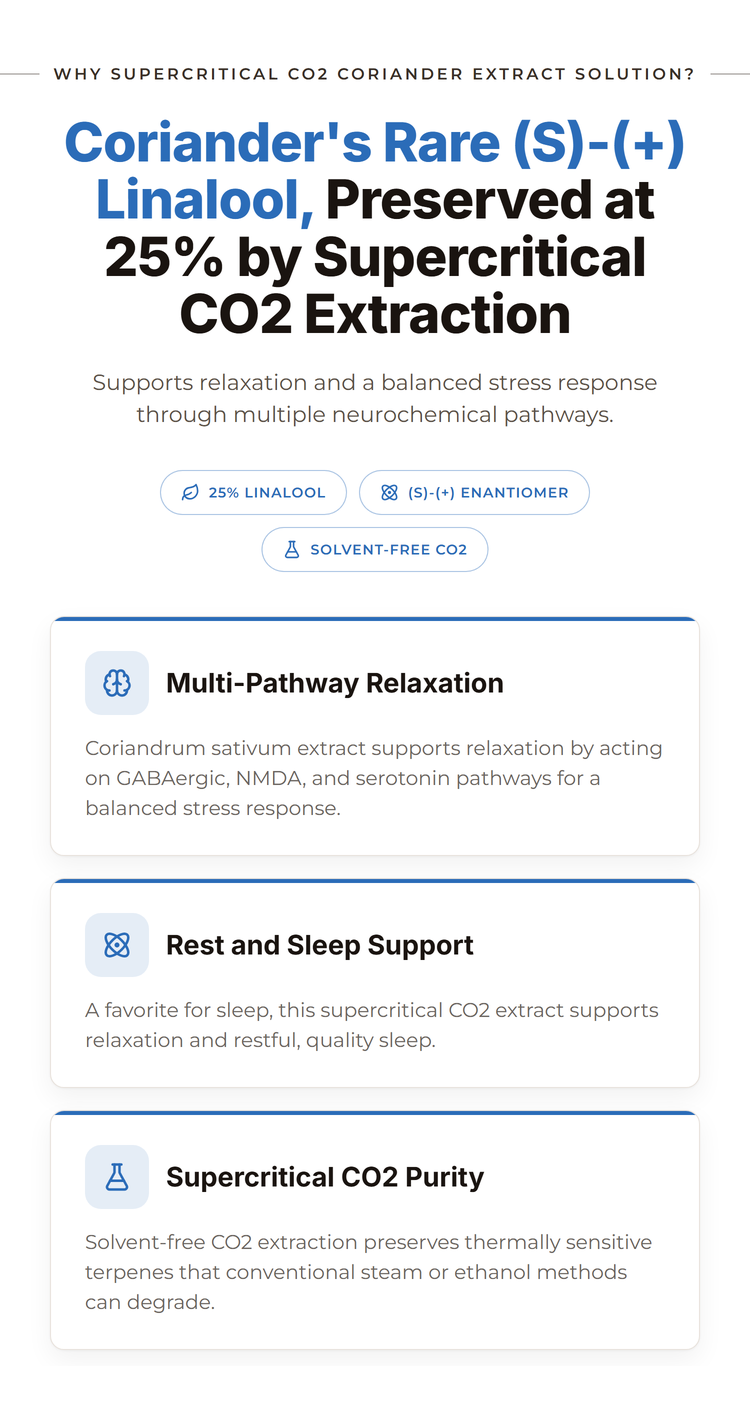Click the Rest and Sleep Support heading
Viewport: 750px width, 1418px height.
click(320, 945)
